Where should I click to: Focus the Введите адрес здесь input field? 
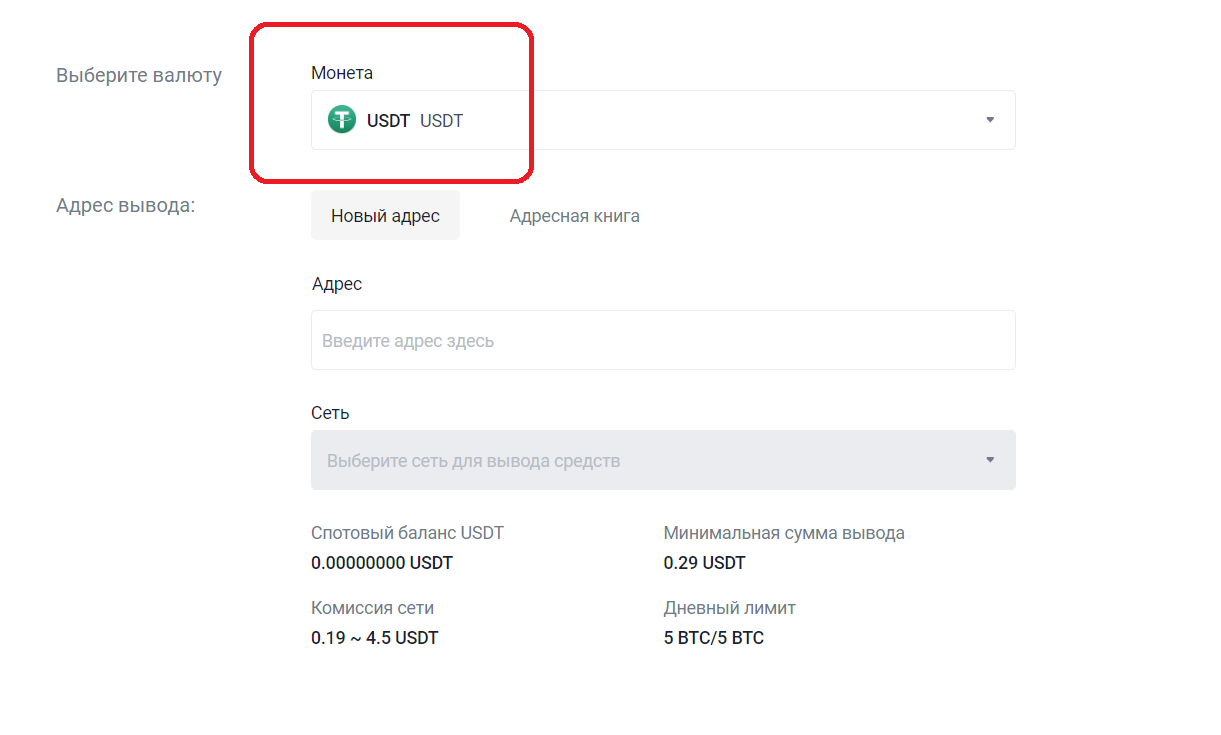[662, 341]
